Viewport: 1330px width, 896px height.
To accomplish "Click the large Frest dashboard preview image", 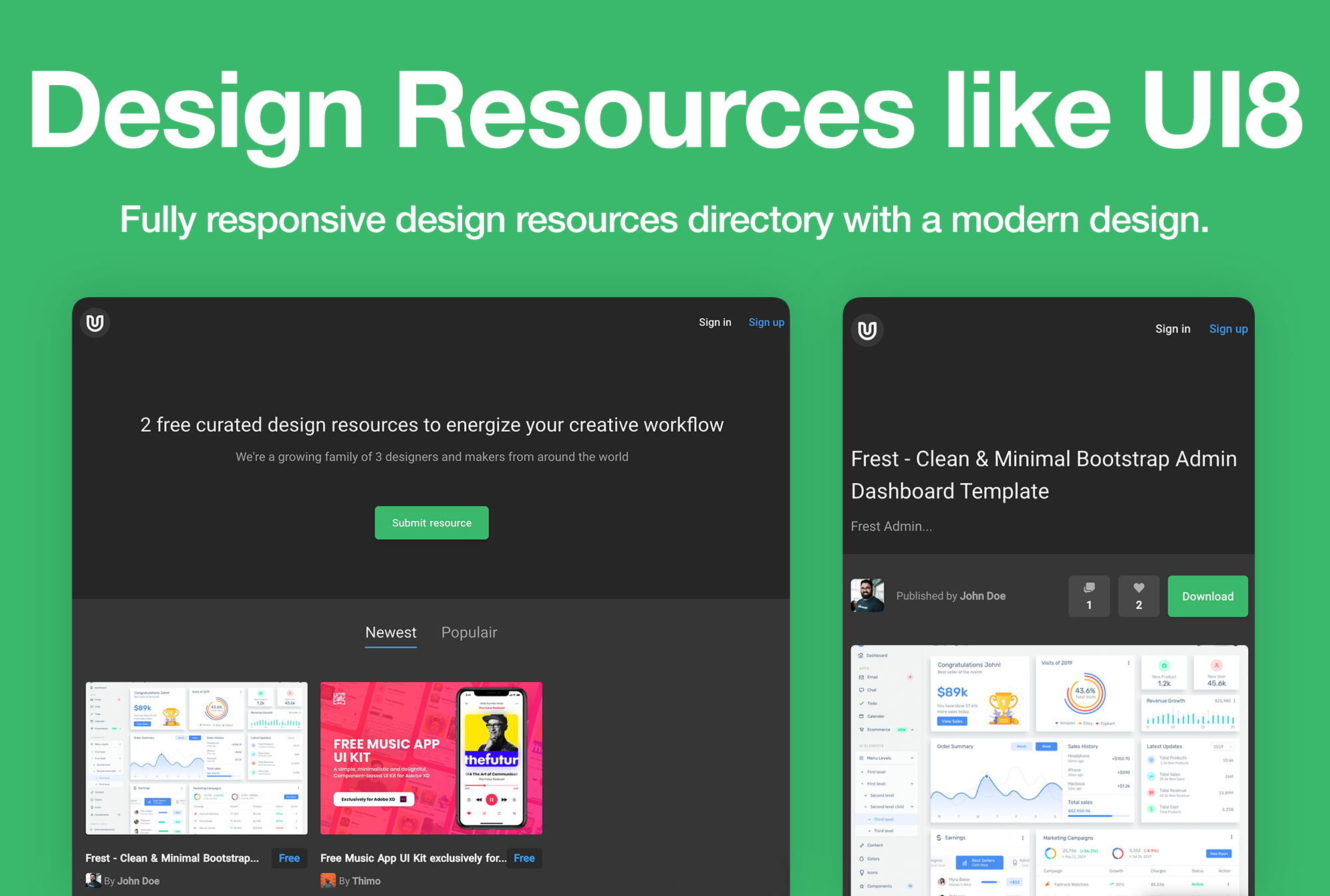I will tap(1049, 771).
